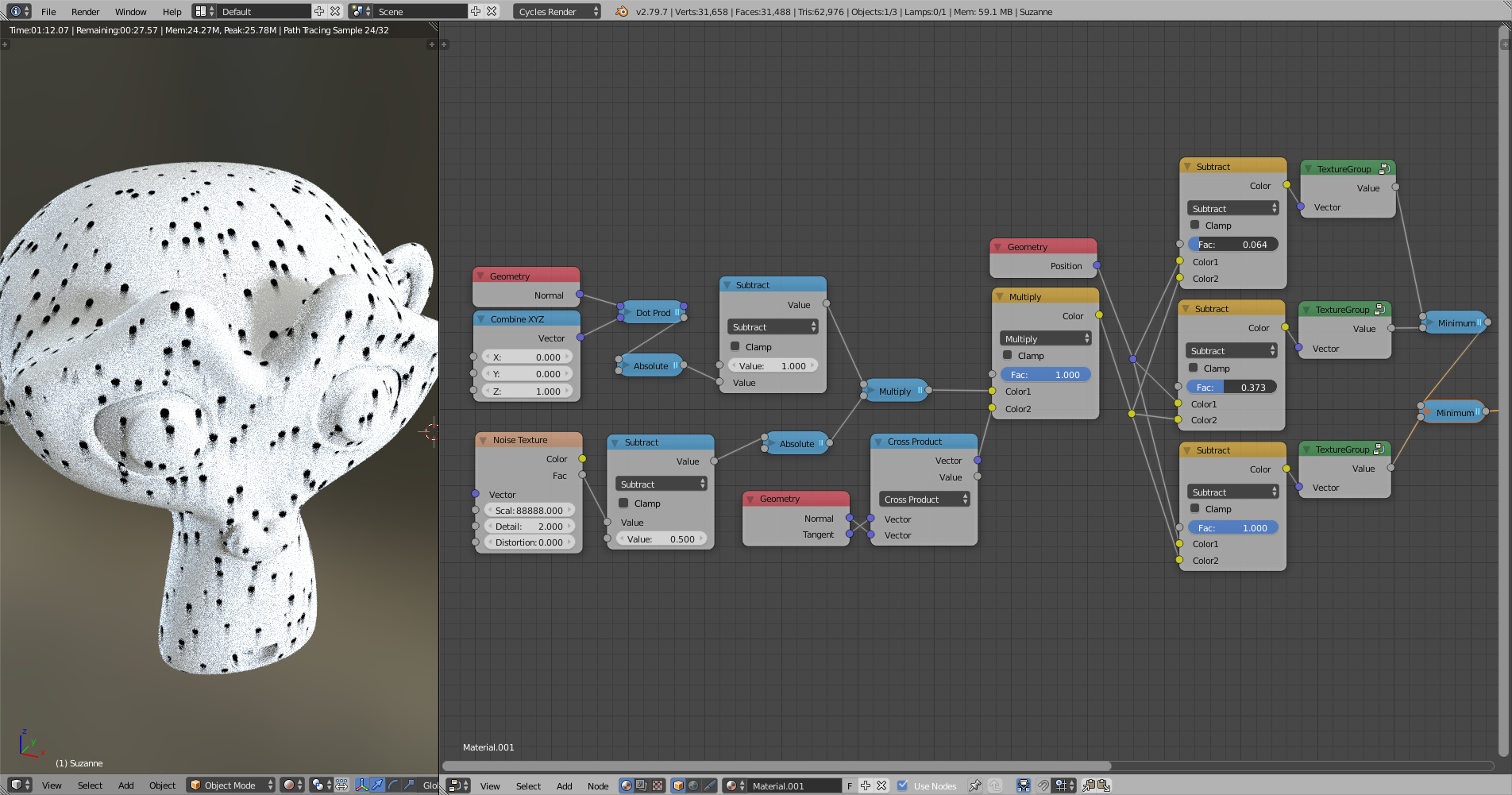Screen dimensions: 1512x795
Task: Adjust the Fac 0.373 slider on Subtract node
Action: coord(1232,387)
